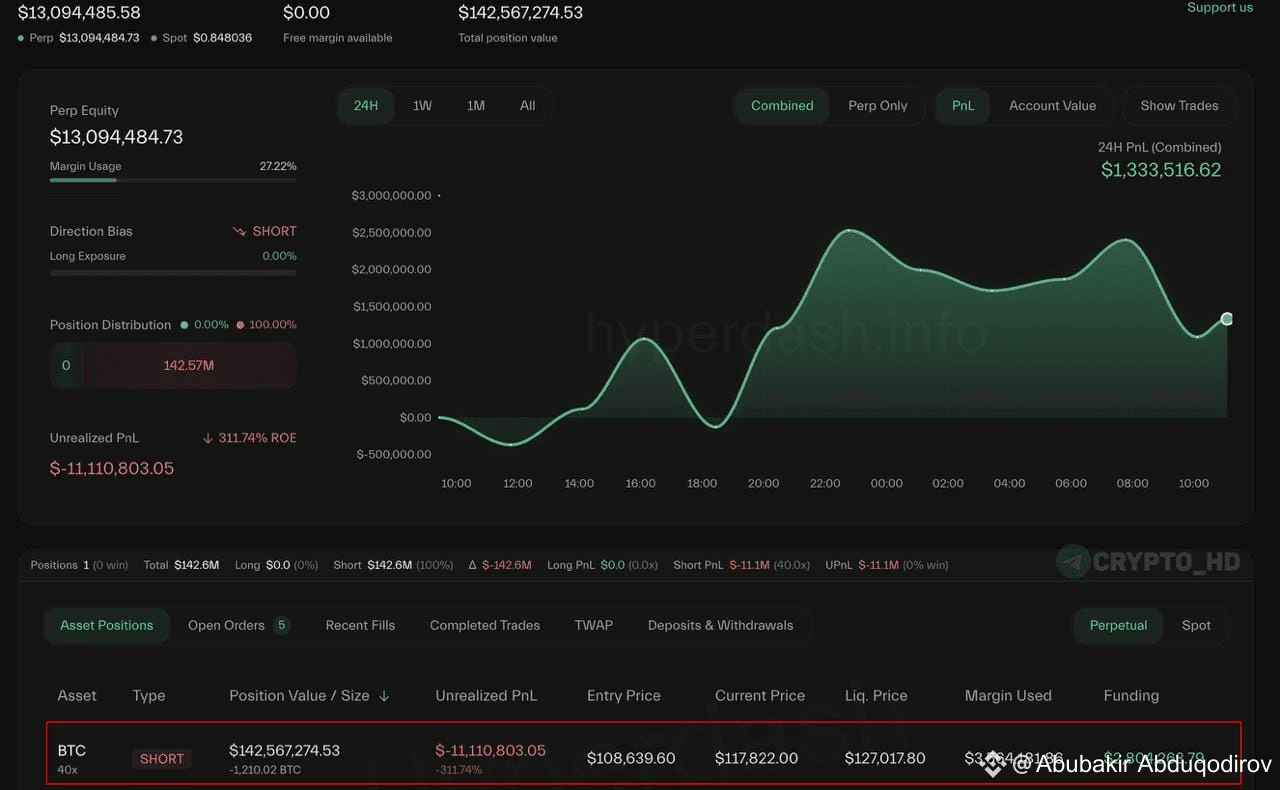Go to the Recent Fills tab
Viewport: 1280px width, 790px height.
(360, 626)
